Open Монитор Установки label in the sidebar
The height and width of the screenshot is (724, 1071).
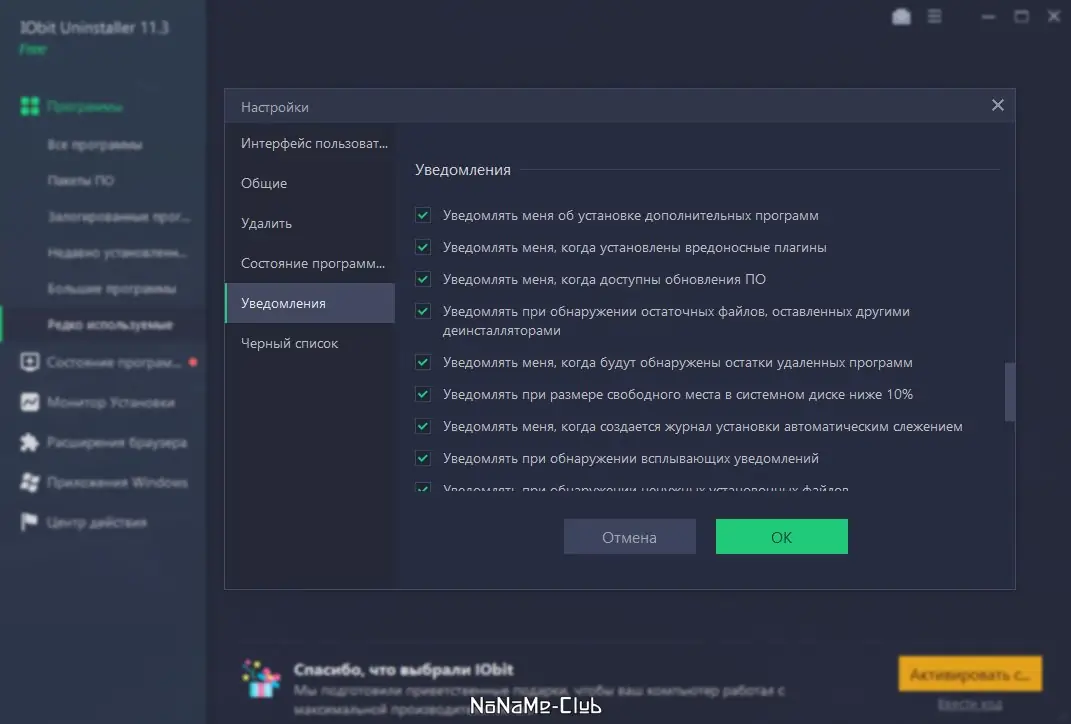click(111, 402)
